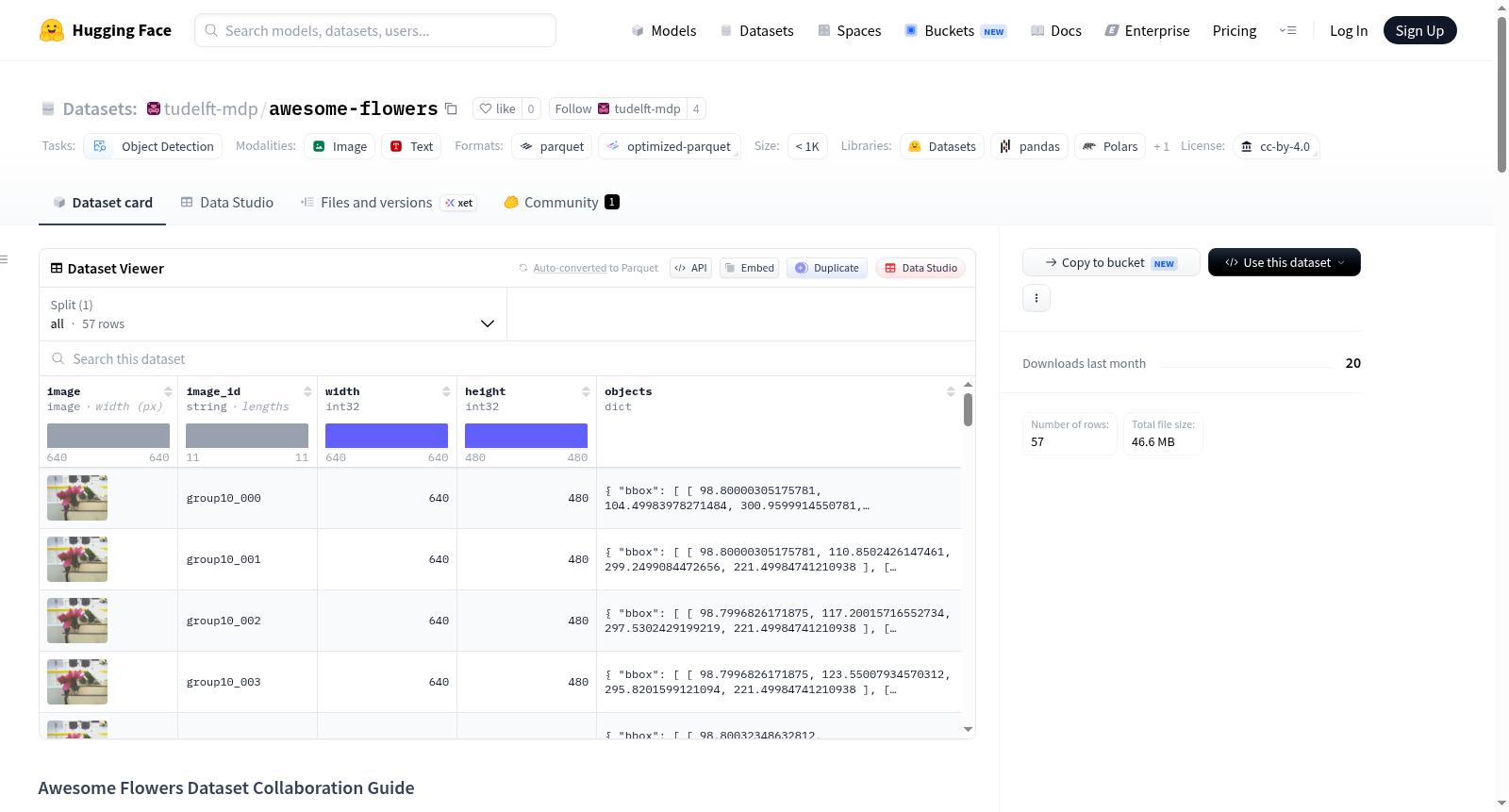Sort the image column
Screen dimensions: 1509x812
(x=168, y=391)
